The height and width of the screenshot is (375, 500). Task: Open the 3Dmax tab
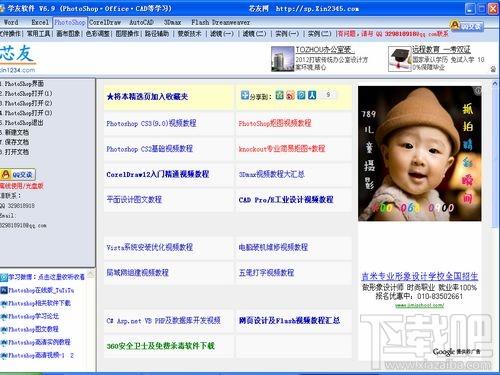(x=172, y=22)
